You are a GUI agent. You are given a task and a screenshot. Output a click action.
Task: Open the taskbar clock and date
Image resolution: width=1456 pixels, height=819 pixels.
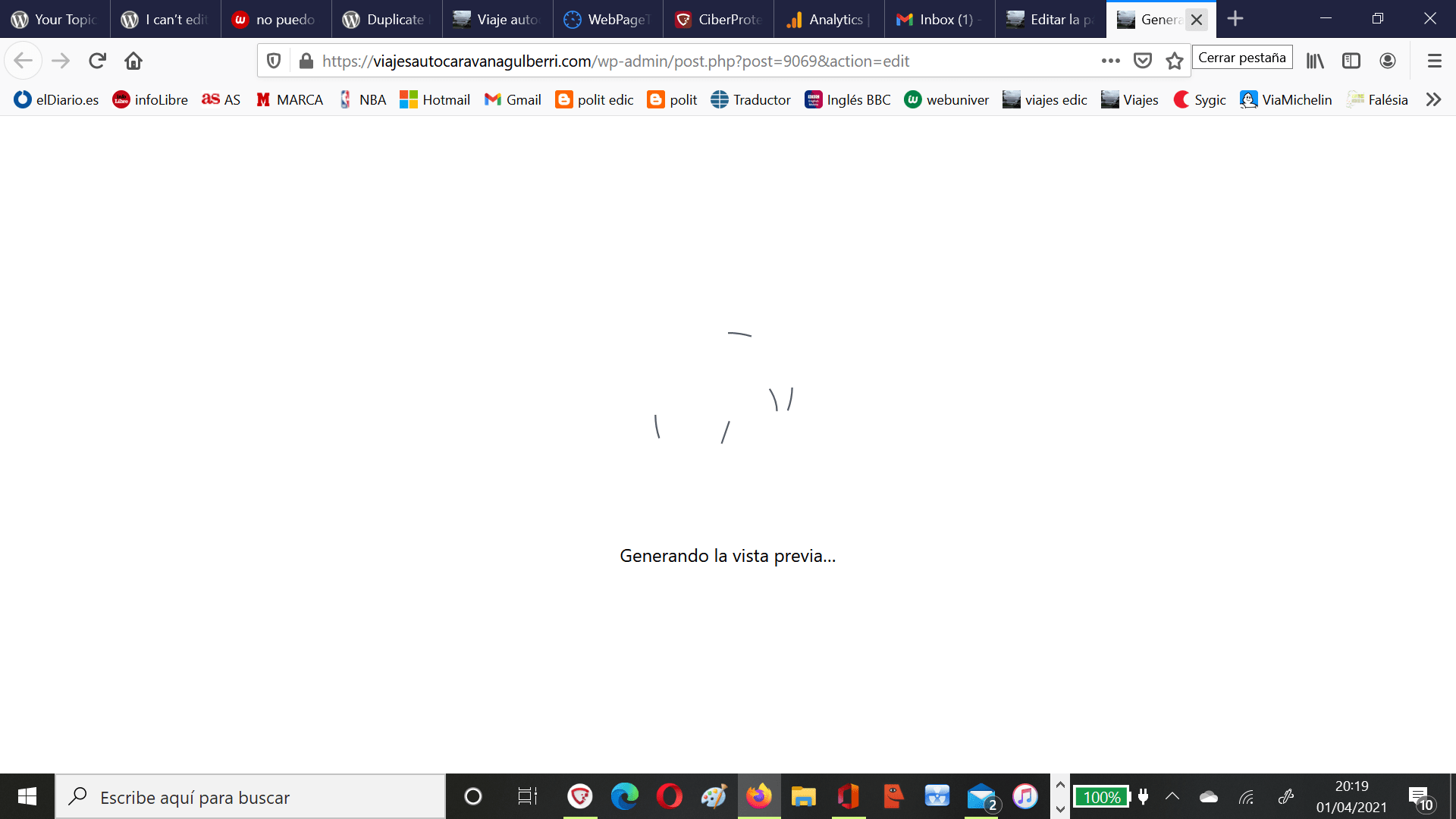pyautogui.click(x=1351, y=796)
